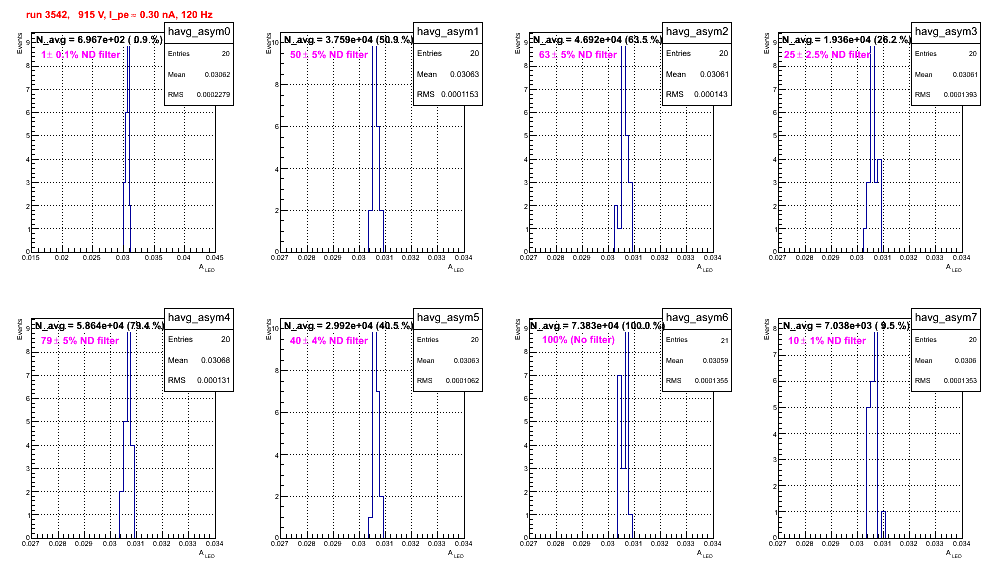
Task: Click Mean value 0.03059 in havg_asym6
Action: [x=715, y=360]
